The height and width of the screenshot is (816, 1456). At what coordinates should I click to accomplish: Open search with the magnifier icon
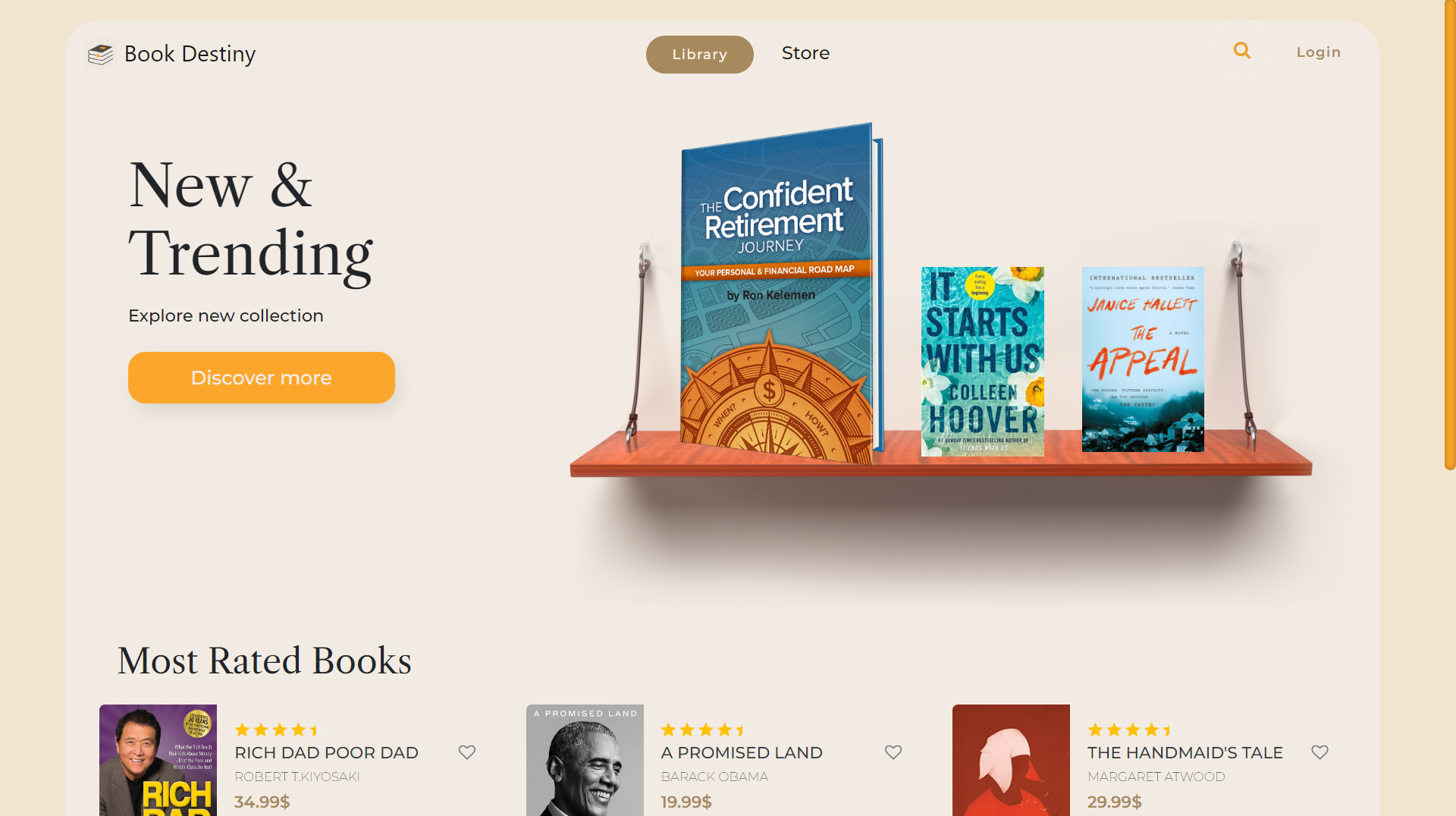coord(1241,51)
